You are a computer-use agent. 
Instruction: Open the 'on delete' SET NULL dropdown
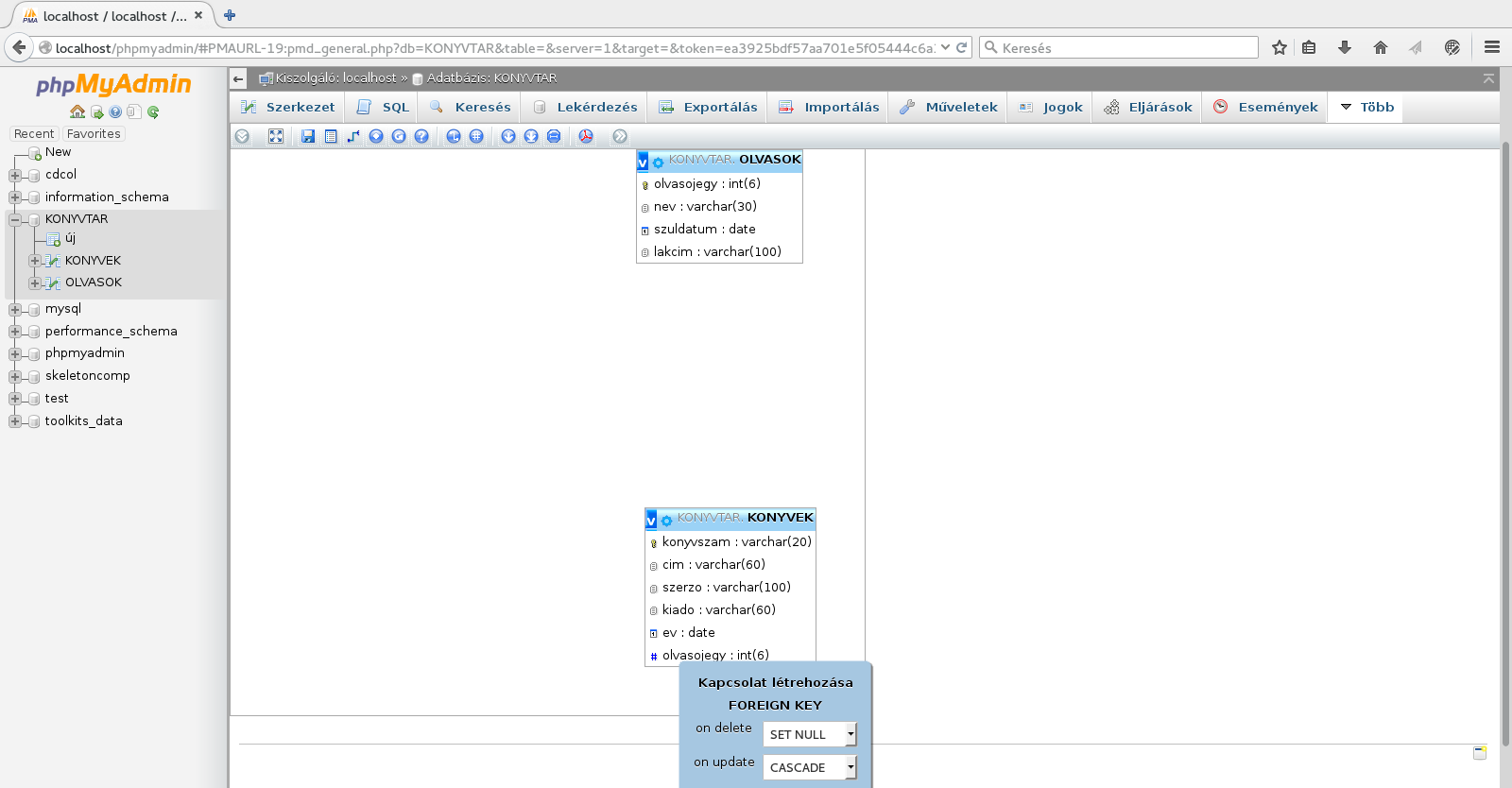(810, 734)
